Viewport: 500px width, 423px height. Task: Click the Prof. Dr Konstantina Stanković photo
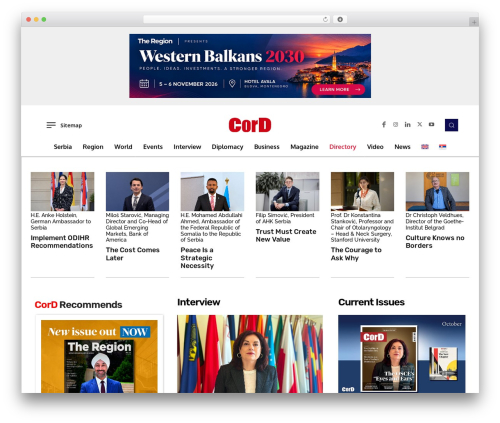(362, 191)
